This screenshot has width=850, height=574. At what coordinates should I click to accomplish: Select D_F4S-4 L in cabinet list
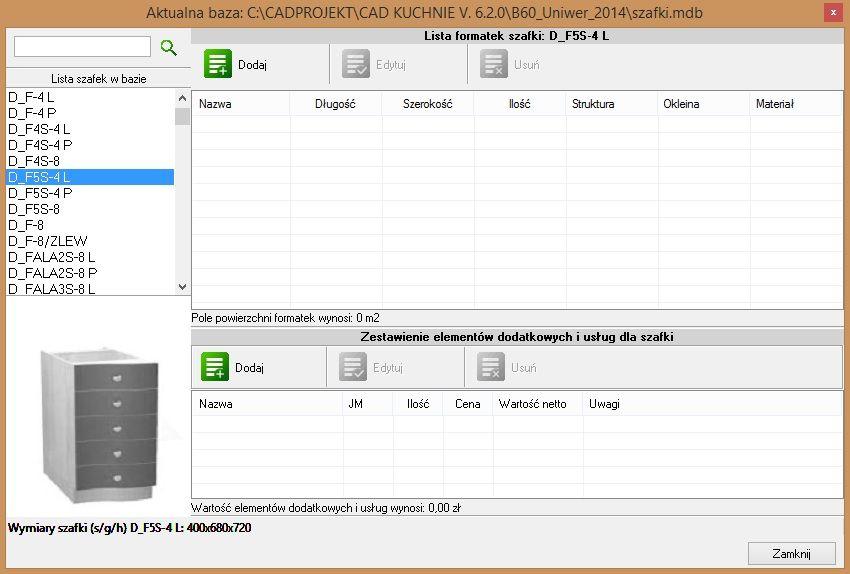(90, 129)
